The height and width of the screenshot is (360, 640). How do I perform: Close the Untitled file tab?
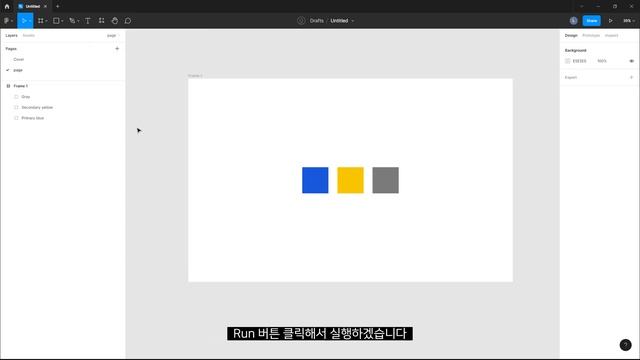(45, 6)
